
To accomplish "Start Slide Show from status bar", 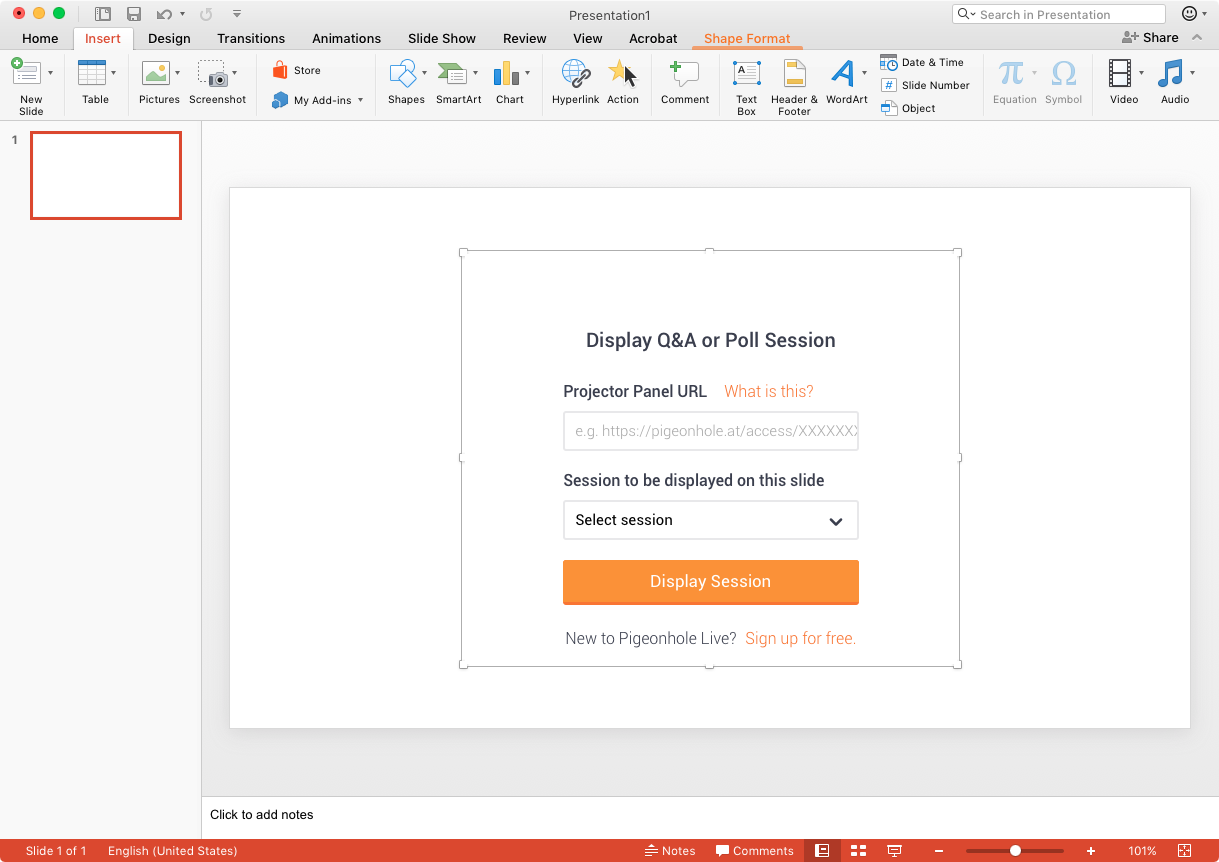I will [895, 851].
